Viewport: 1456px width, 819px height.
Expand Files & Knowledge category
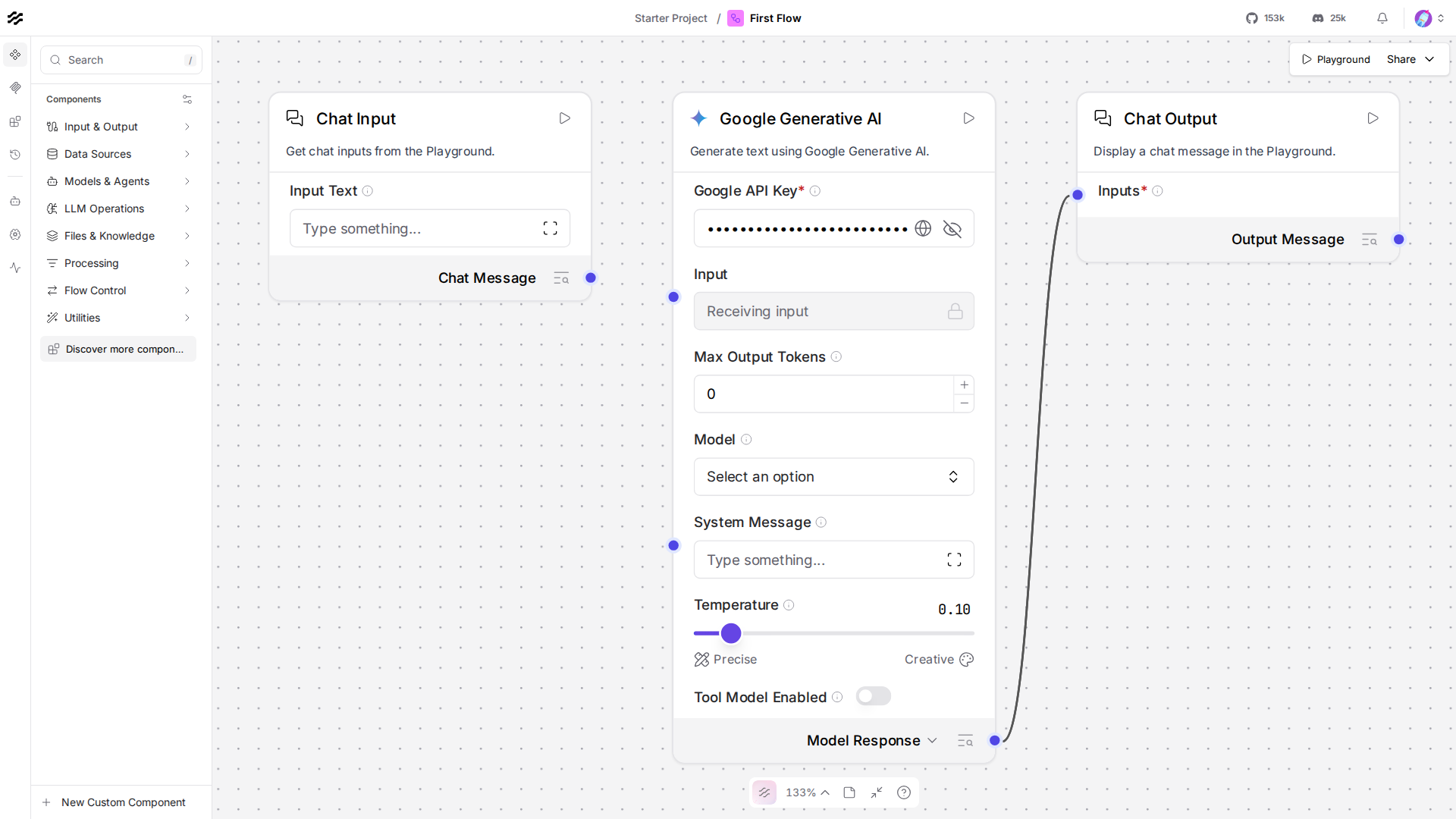[x=118, y=236]
